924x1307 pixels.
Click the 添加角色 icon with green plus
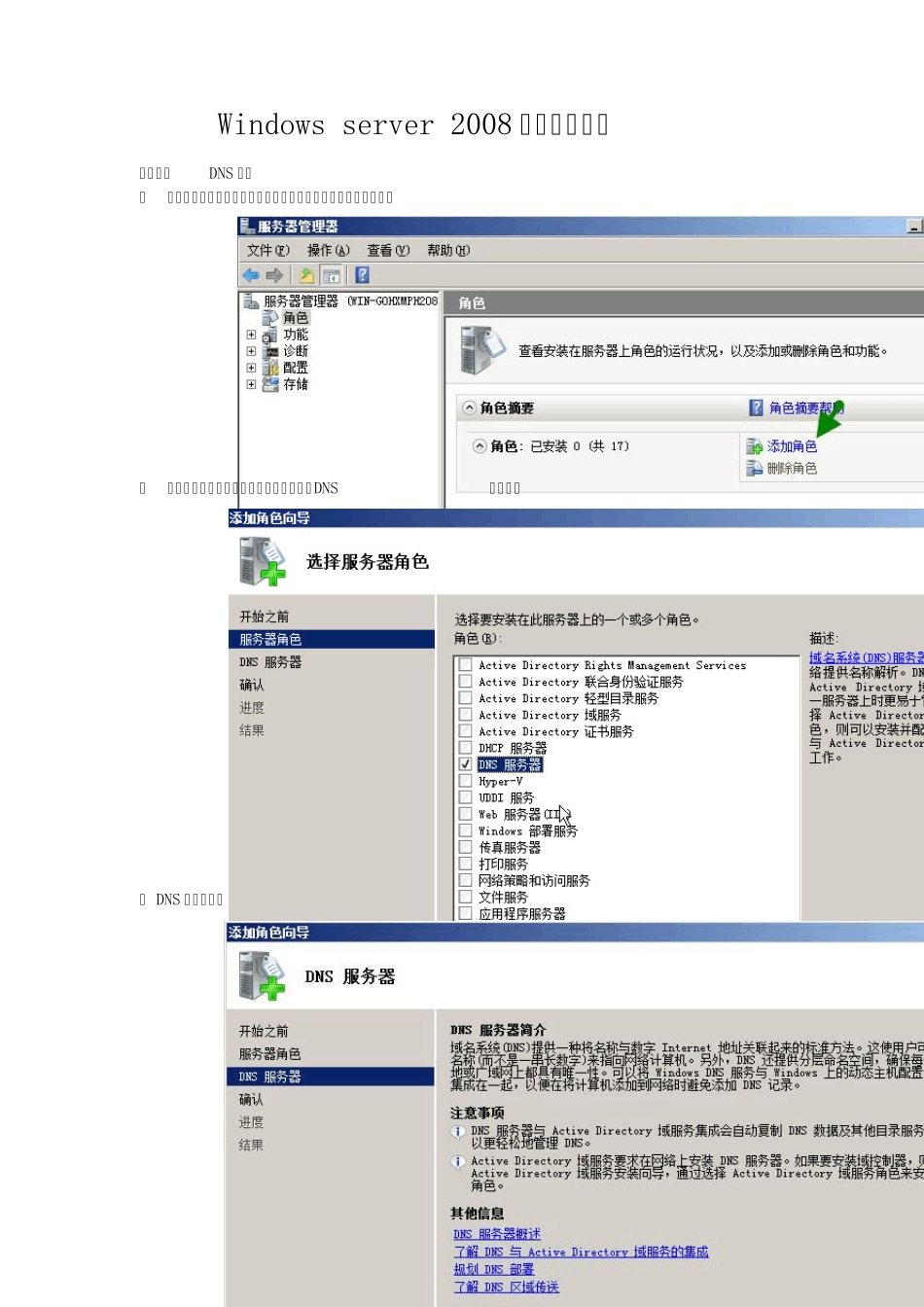[755, 446]
